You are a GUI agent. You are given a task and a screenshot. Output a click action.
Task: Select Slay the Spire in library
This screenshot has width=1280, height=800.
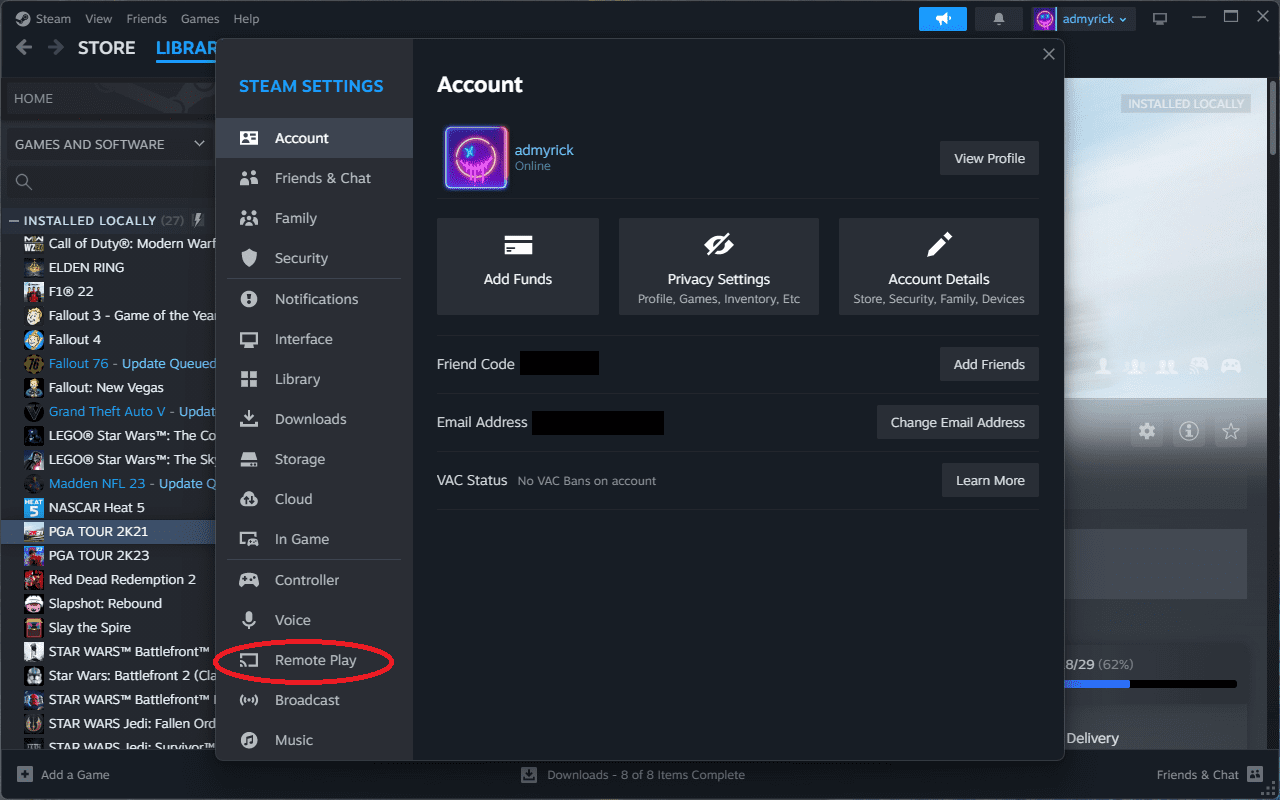point(89,627)
